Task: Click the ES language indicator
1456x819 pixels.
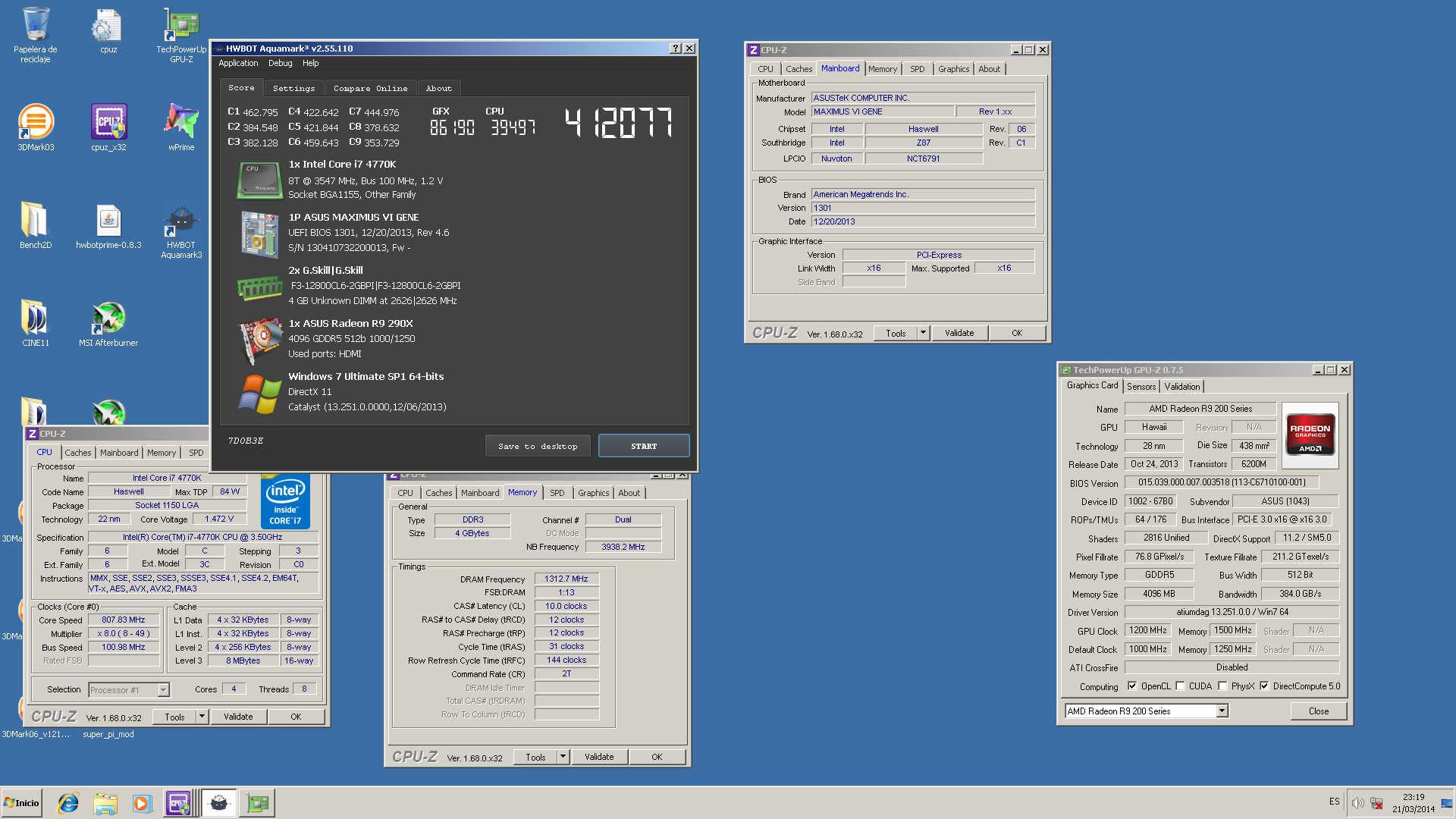Action: [x=1335, y=802]
